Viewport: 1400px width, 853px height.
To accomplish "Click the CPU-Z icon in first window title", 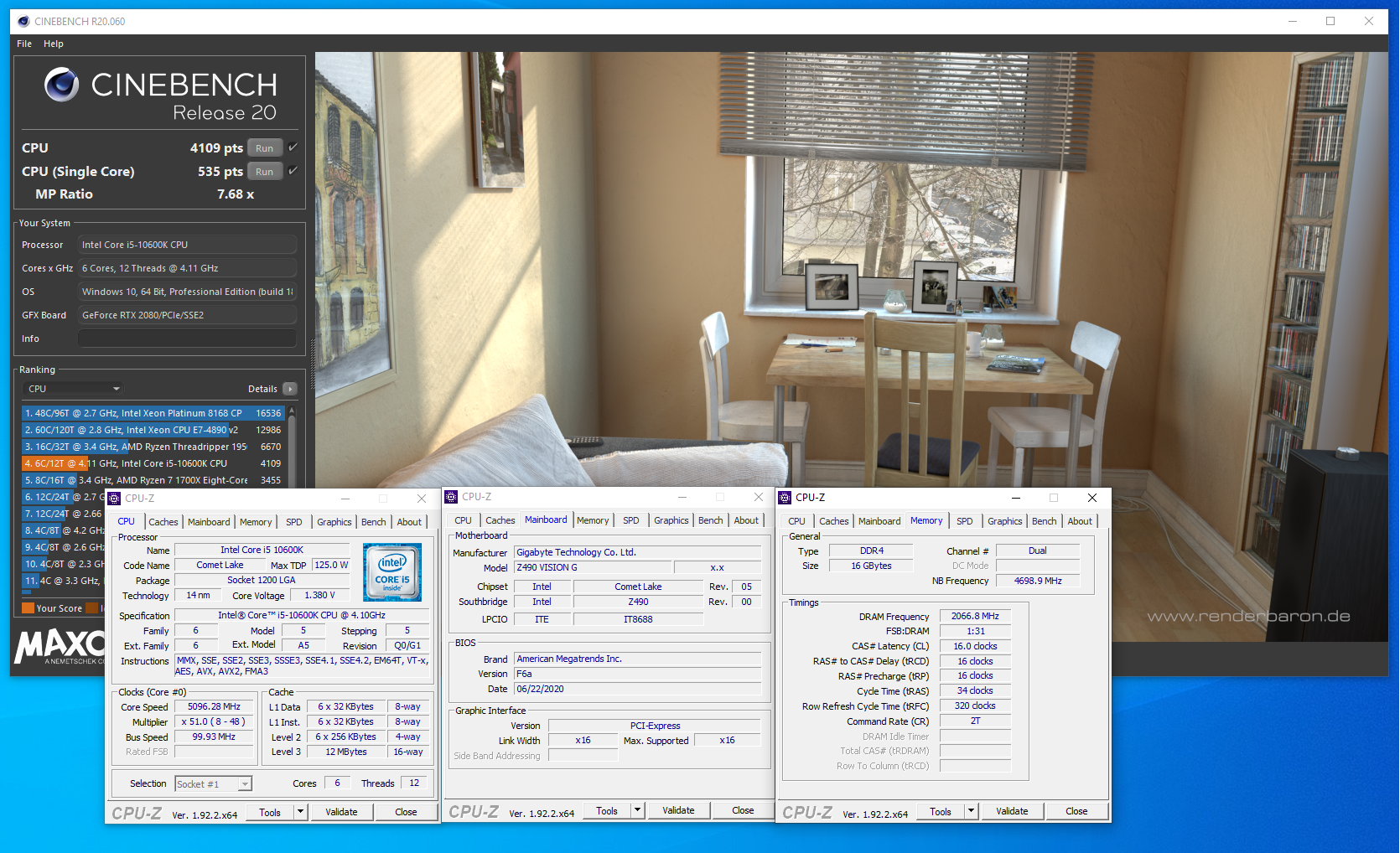I will click(115, 499).
